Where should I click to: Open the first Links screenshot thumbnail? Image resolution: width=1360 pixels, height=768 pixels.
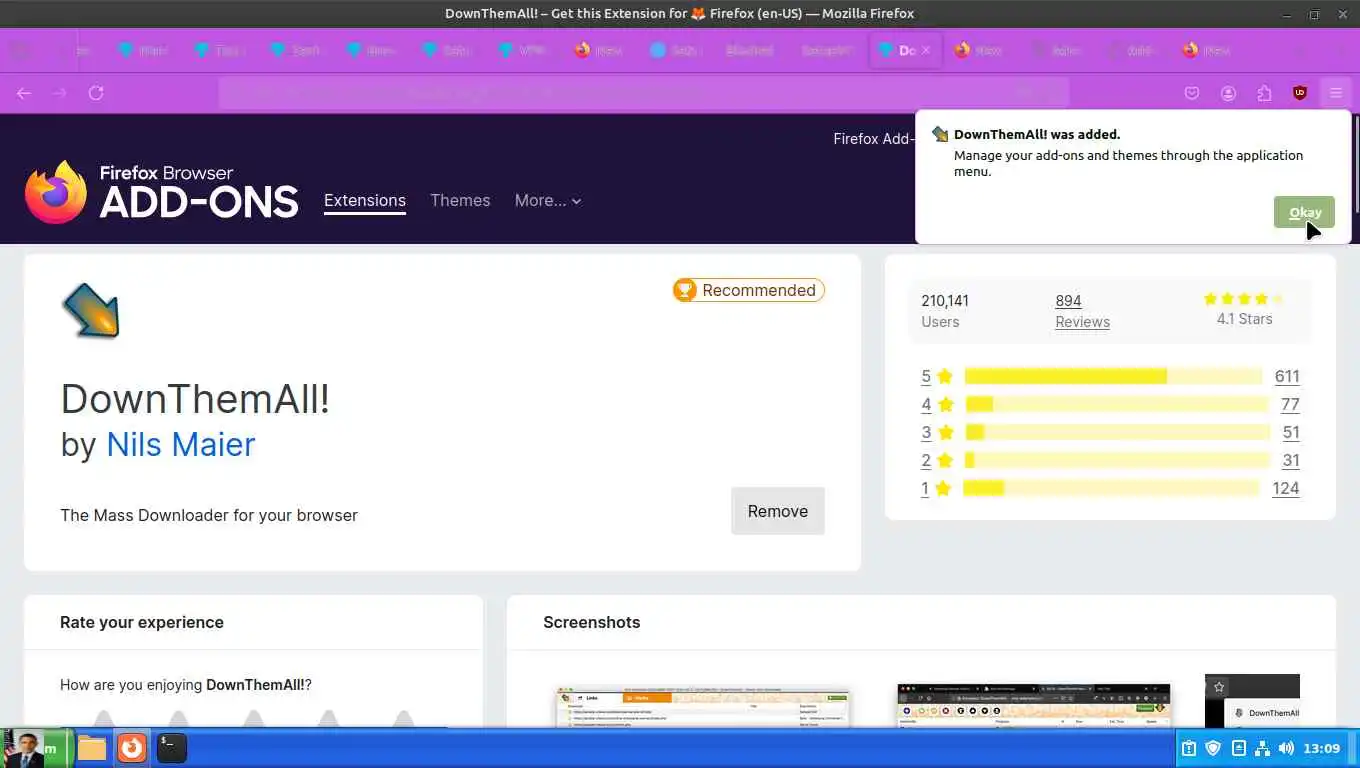(x=703, y=706)
